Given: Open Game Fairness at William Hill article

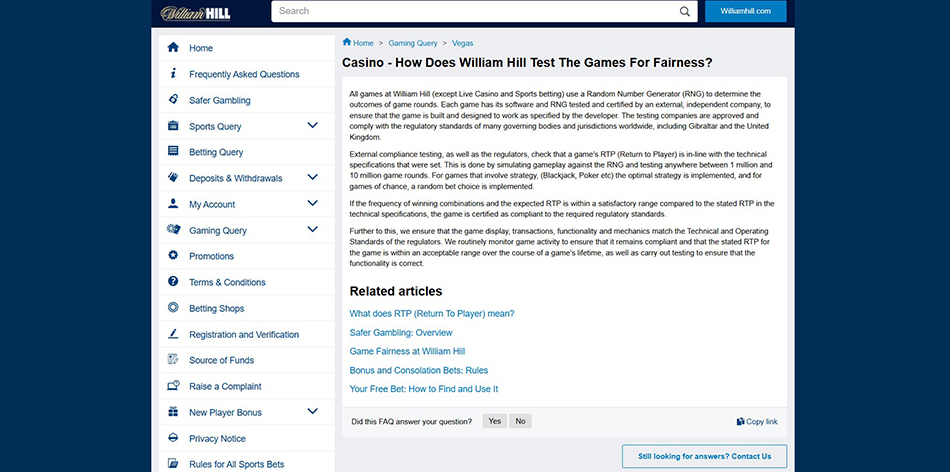Looking at the screenshot, I should pyautogui.click(x=407, y=351).
